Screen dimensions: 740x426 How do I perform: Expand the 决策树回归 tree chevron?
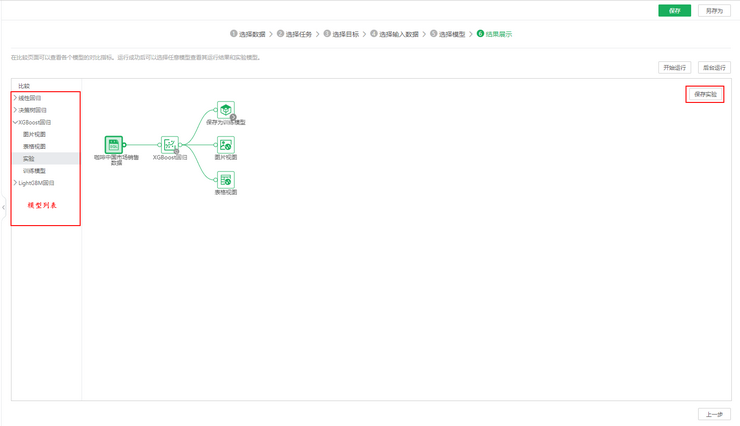(15, 110)
